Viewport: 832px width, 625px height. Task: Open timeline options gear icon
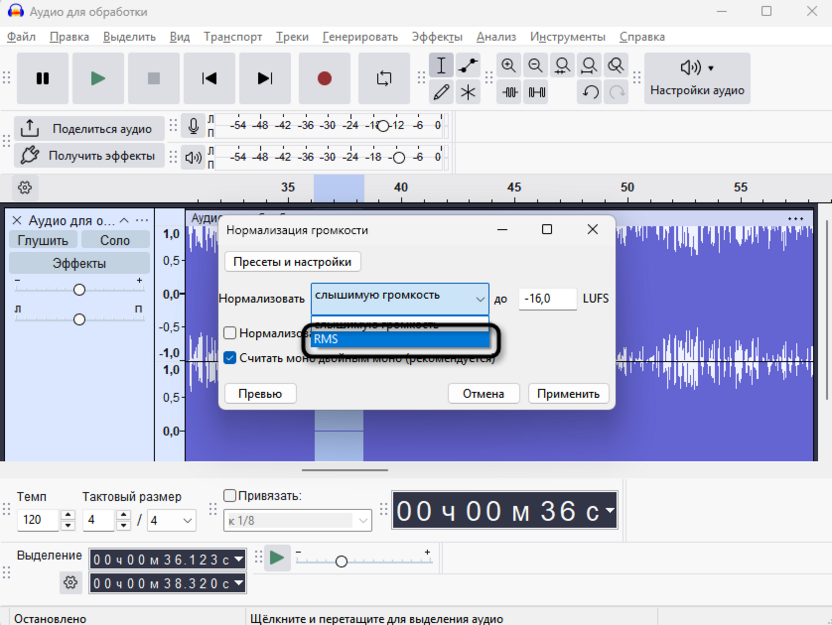(25, 187)
